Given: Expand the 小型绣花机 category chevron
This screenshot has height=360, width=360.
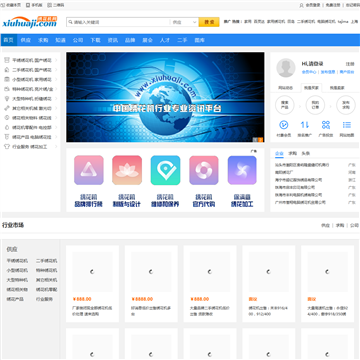Looking at the screenshot, I should (x=56, y=79).
